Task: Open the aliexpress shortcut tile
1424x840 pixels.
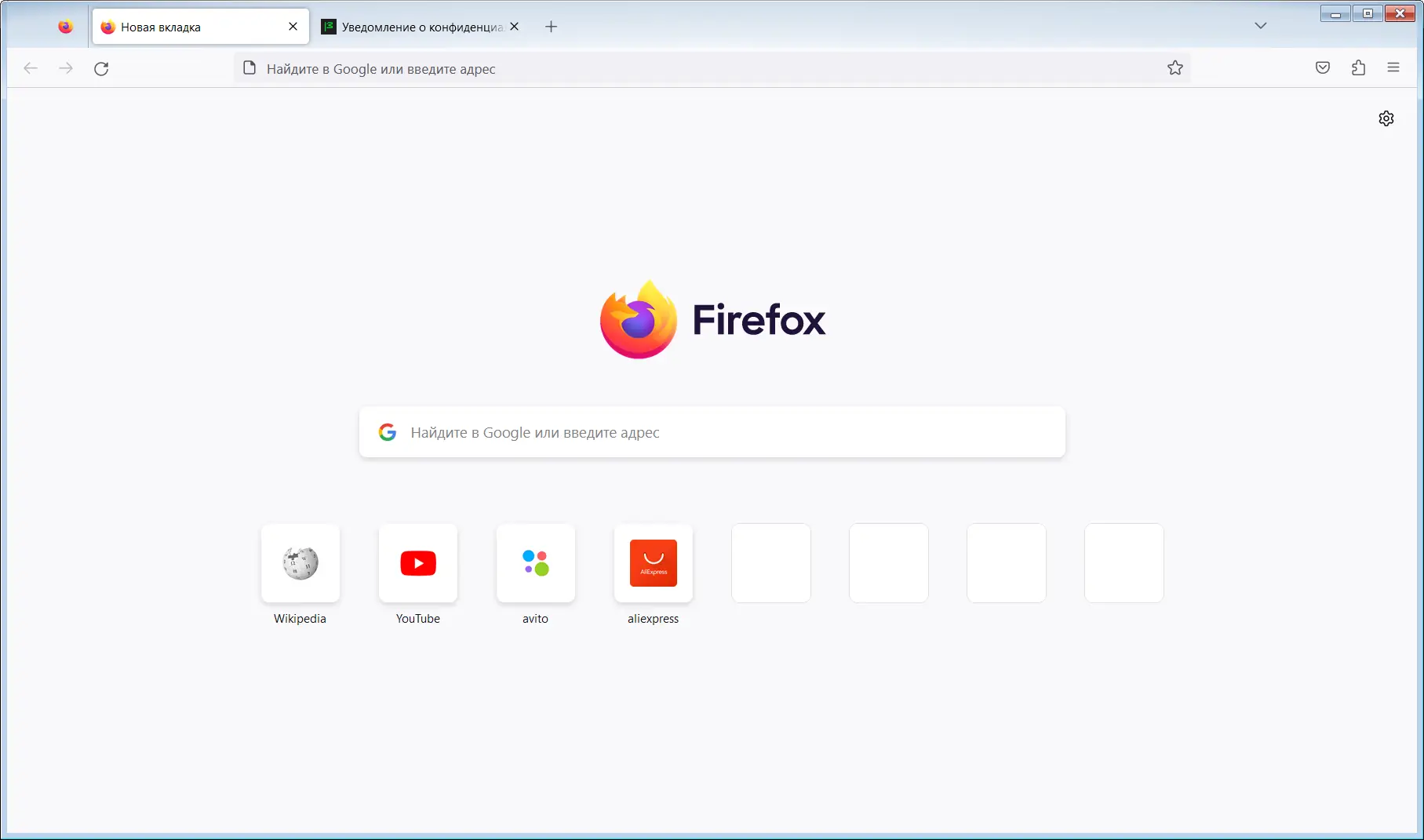Action: click(x=654, y=563)
